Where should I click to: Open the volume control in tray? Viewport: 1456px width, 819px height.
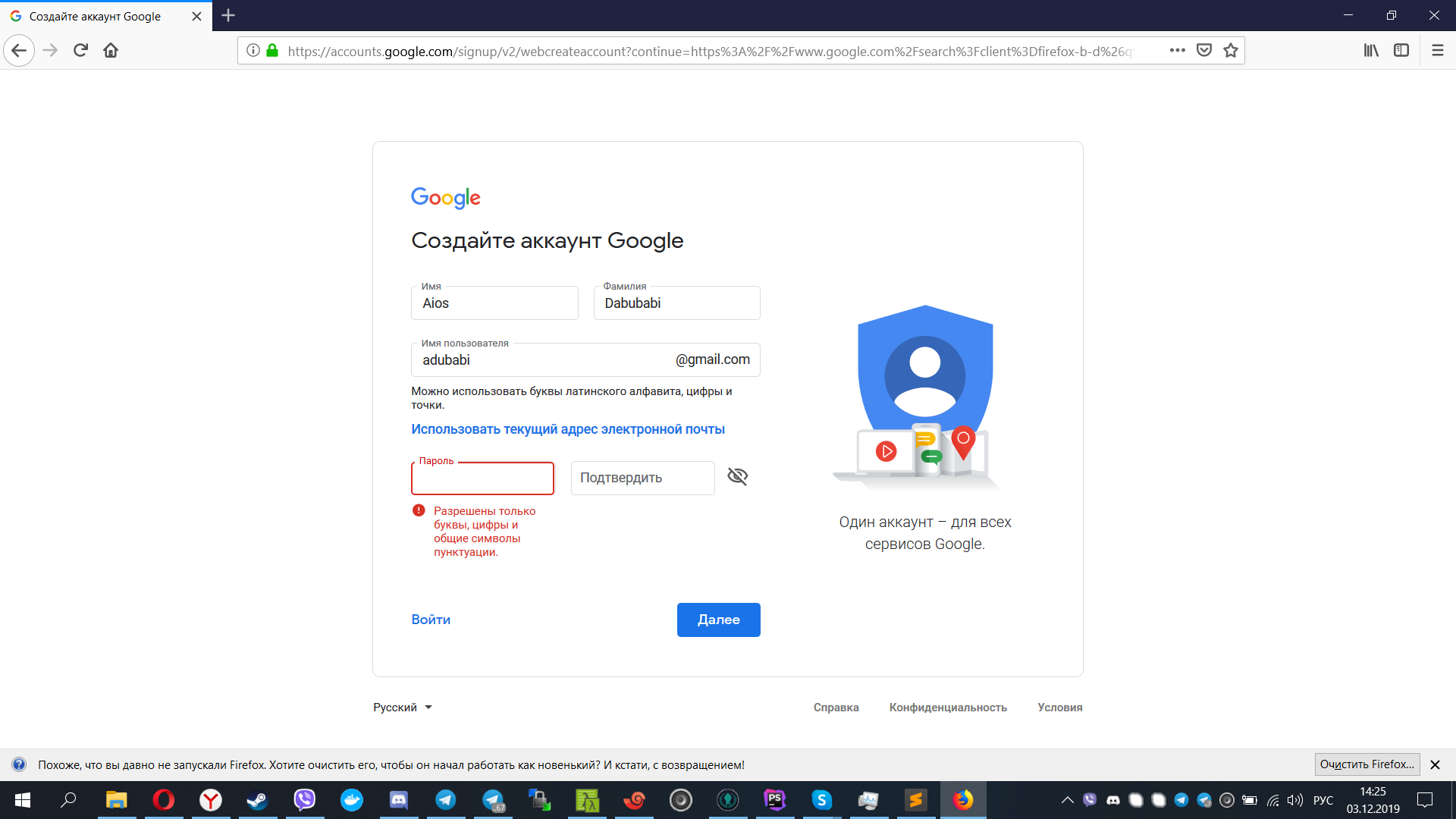click(1295, 800)
